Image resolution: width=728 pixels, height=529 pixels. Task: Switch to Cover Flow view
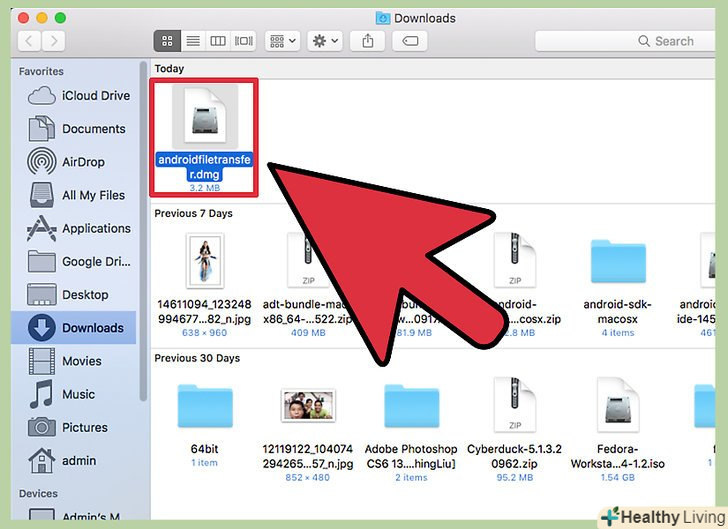pos(244,41)
